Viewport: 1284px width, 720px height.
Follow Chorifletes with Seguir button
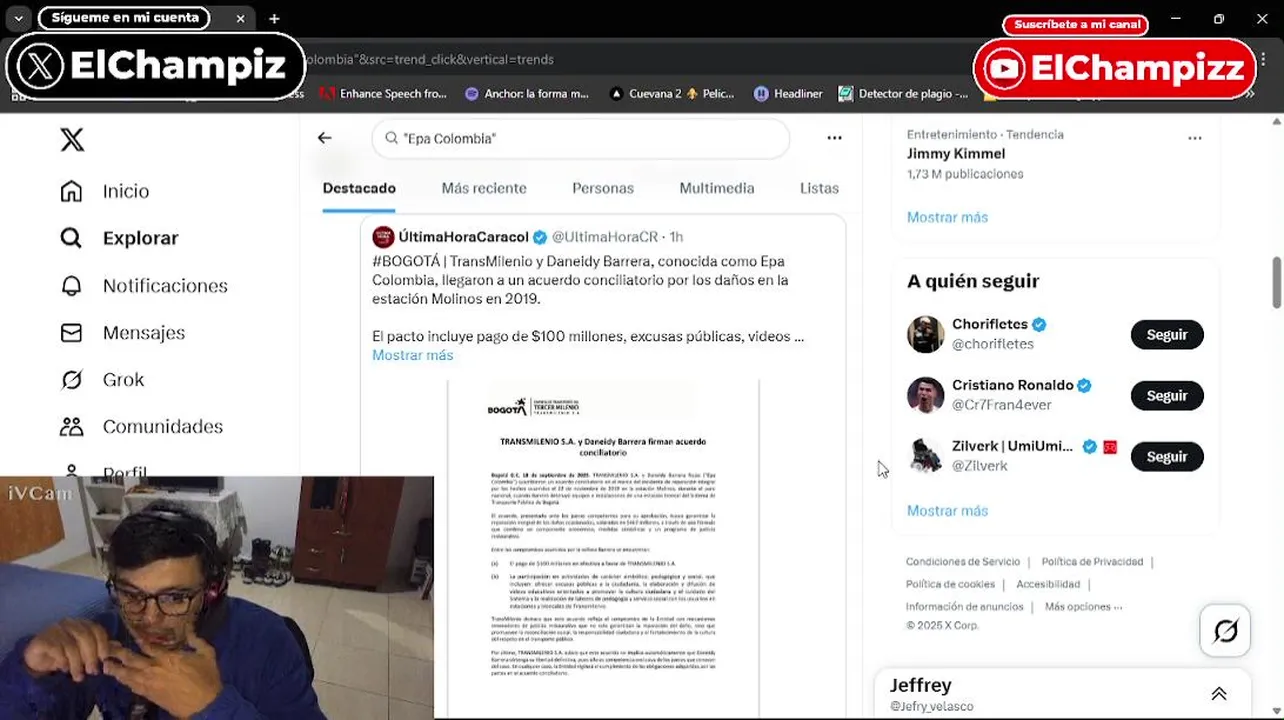[x=1167, y=335]
